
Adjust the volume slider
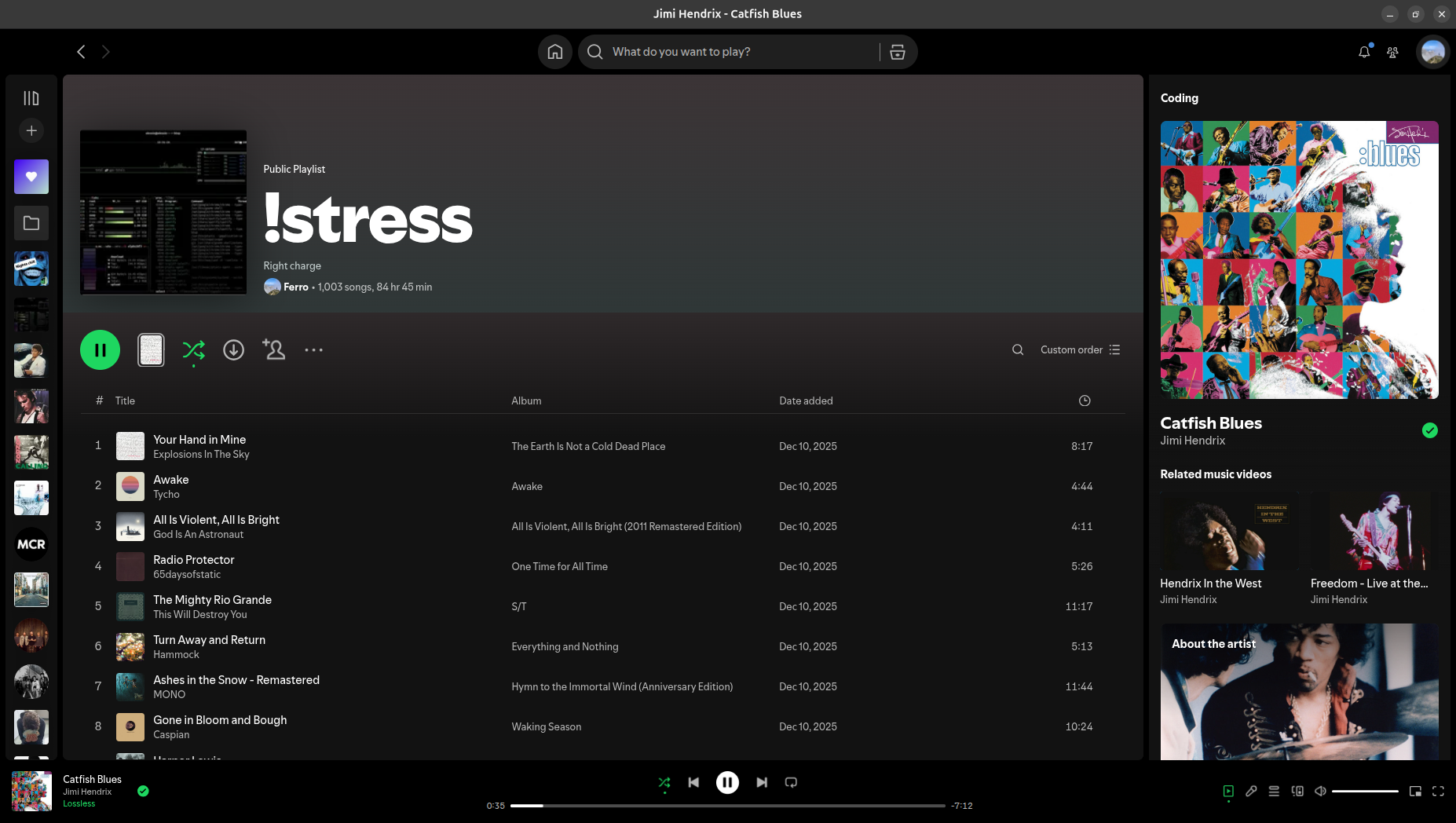[x=1365, y=792]
